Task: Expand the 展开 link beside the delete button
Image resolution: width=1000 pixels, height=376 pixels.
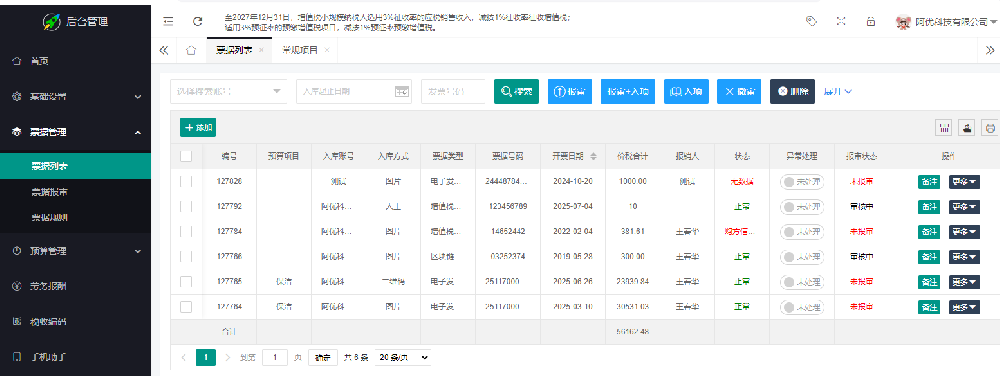Action: pos(837,92)
